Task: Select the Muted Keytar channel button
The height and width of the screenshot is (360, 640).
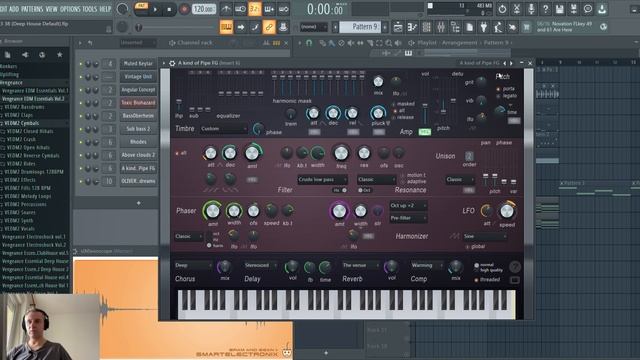Action: click(x=138, y=63)
